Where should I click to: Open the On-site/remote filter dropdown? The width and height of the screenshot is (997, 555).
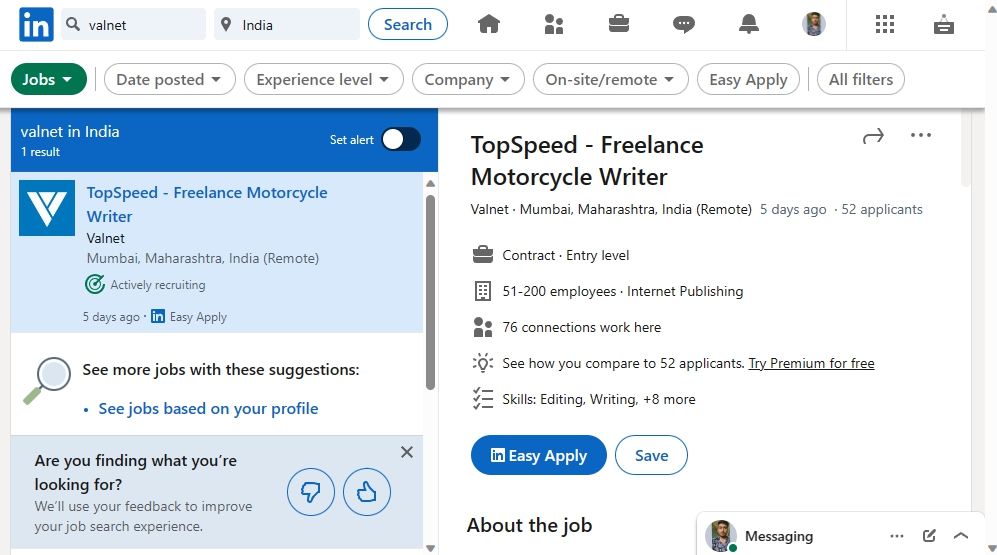click(610, 80)
